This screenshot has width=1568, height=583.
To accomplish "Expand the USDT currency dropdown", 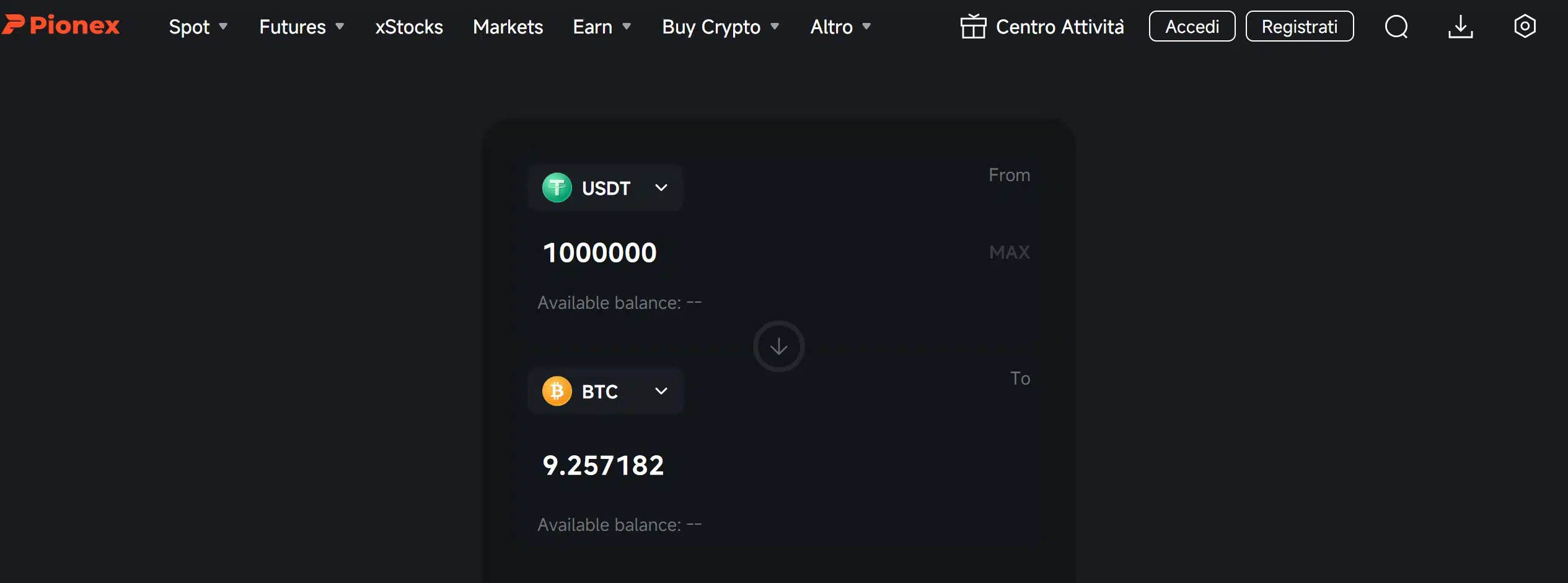I will [661, 187].
